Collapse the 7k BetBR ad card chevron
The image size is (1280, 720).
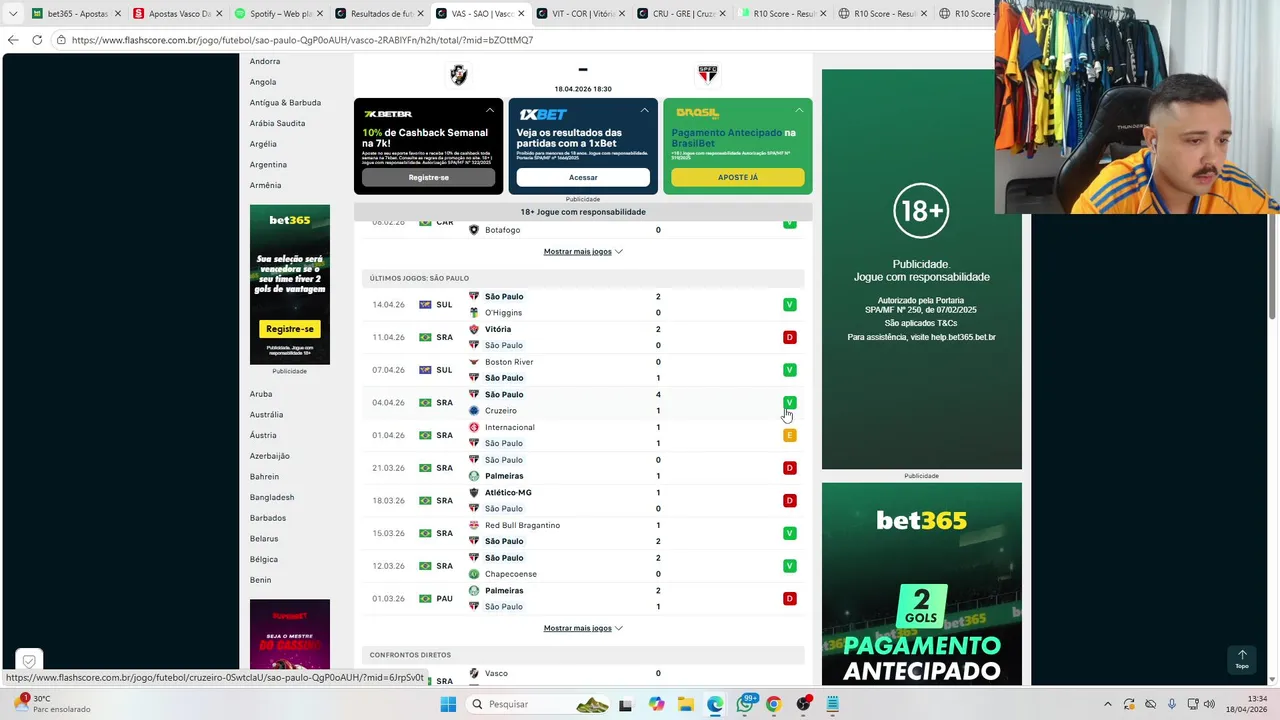(490, 110)
